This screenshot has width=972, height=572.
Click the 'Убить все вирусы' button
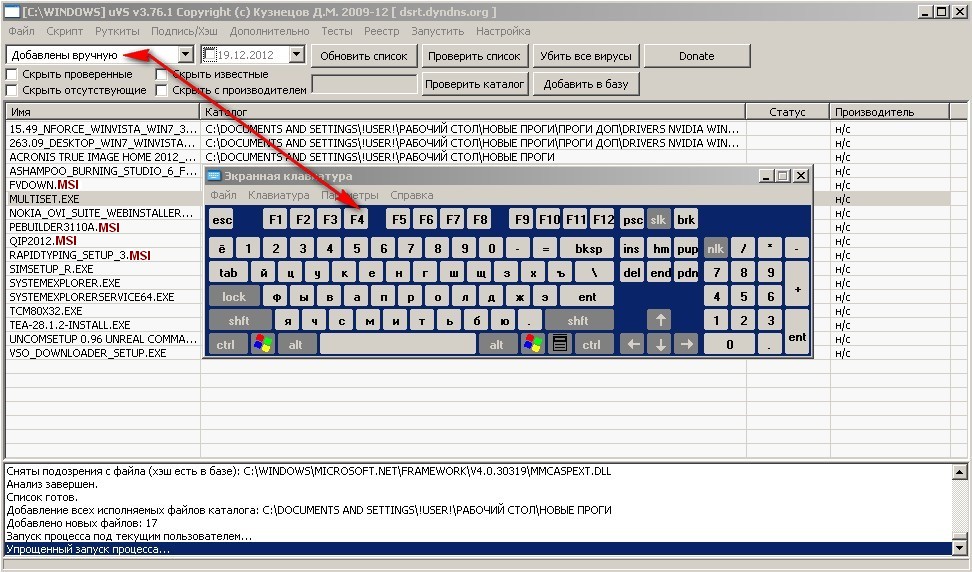586,56
